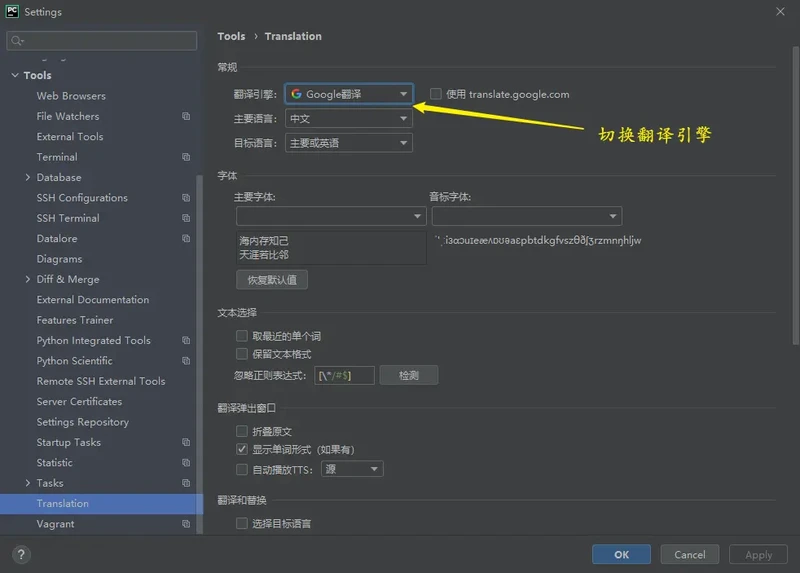
Task: Enable the 使用 translate.google.com checkbox
Action: tap(435, 94)
